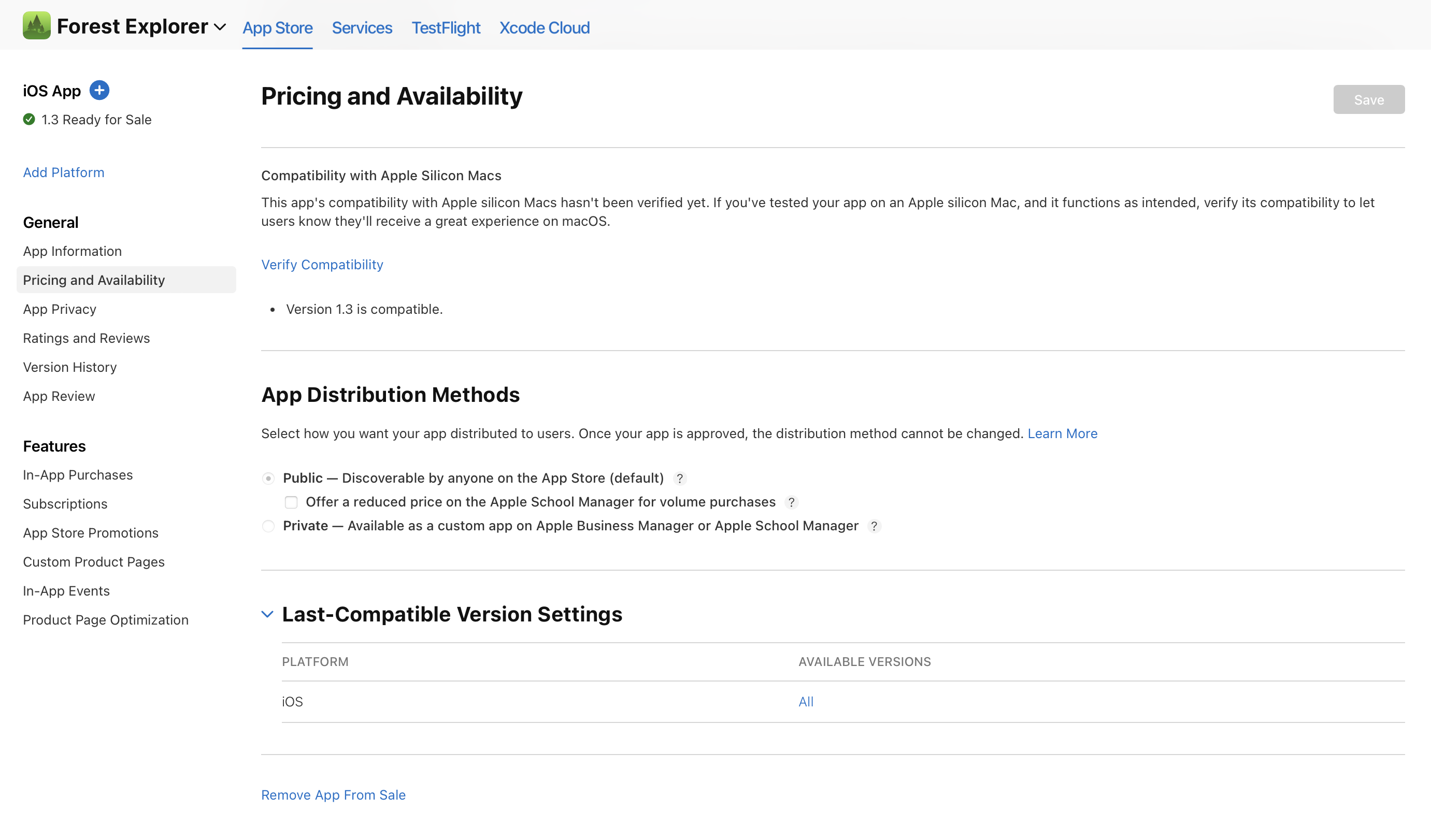Viewport: 1431px width, 840px height.
Task: Switch to the App Information section
Action: point(72,251)
